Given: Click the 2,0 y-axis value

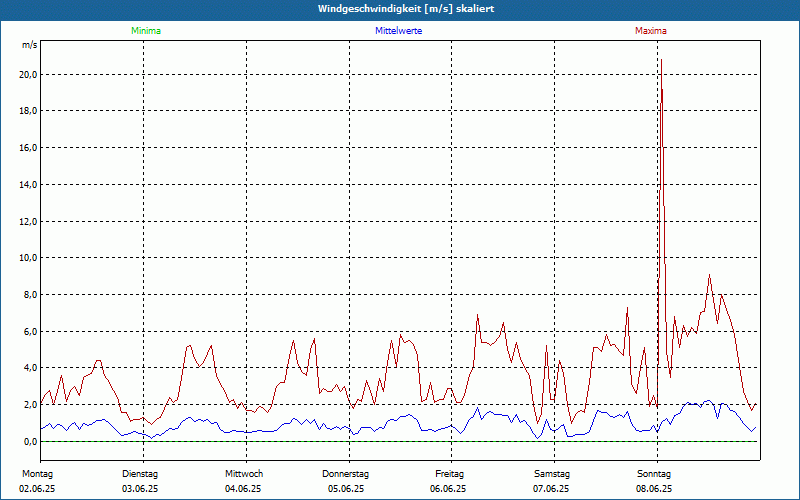Looking at the screenshot, I should point(30,405).
